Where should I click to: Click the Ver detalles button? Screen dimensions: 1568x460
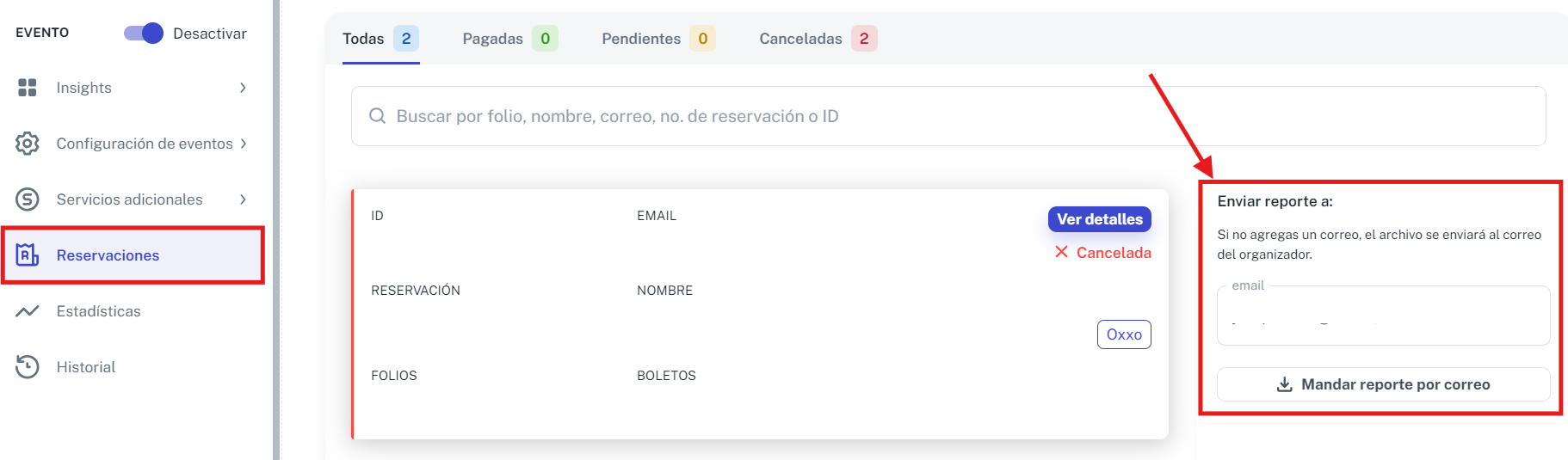tap(1099, 219)
